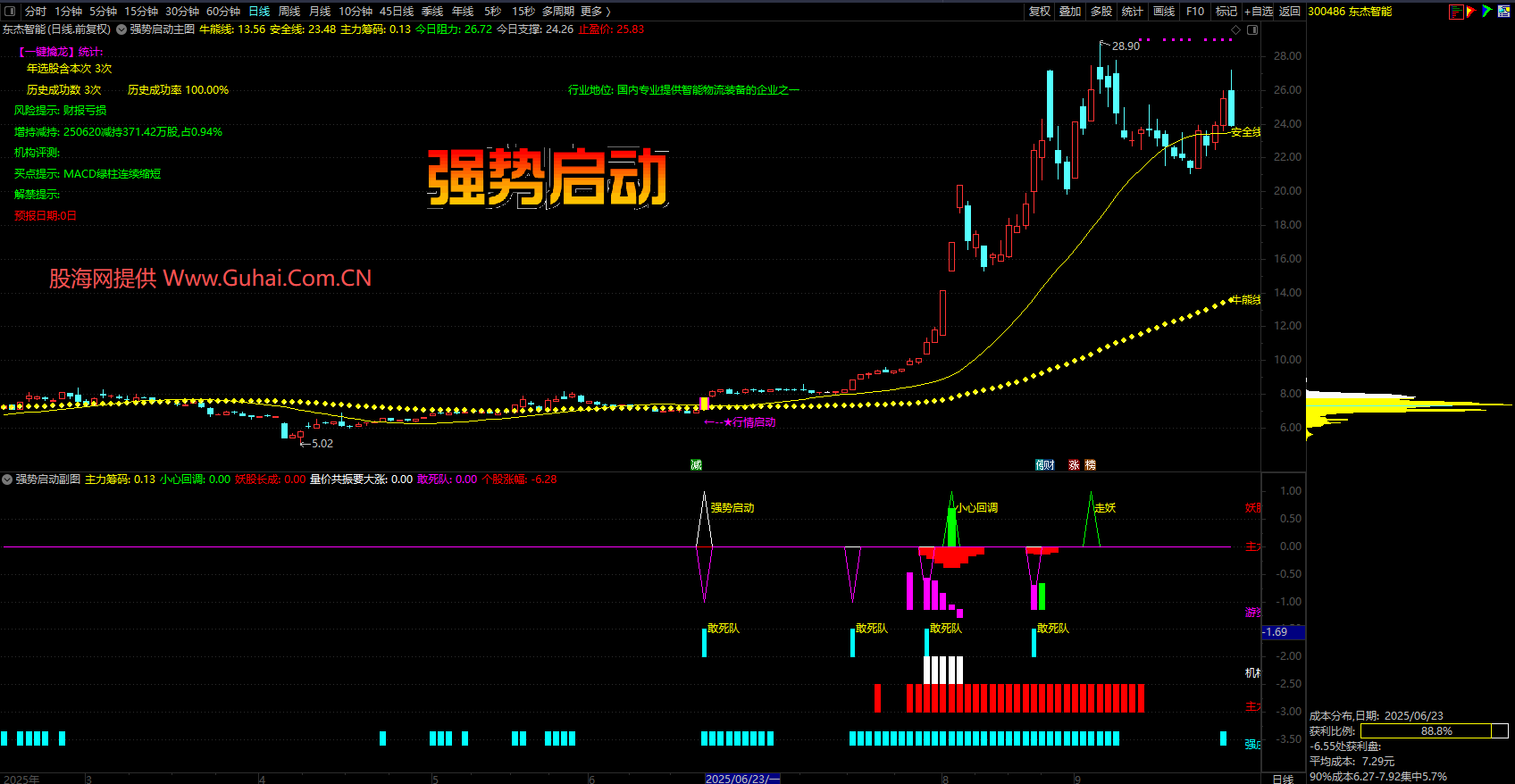Open the blue picture-style icon at top-right
Screen dimensions: 1515x784
pos(1504,12)
